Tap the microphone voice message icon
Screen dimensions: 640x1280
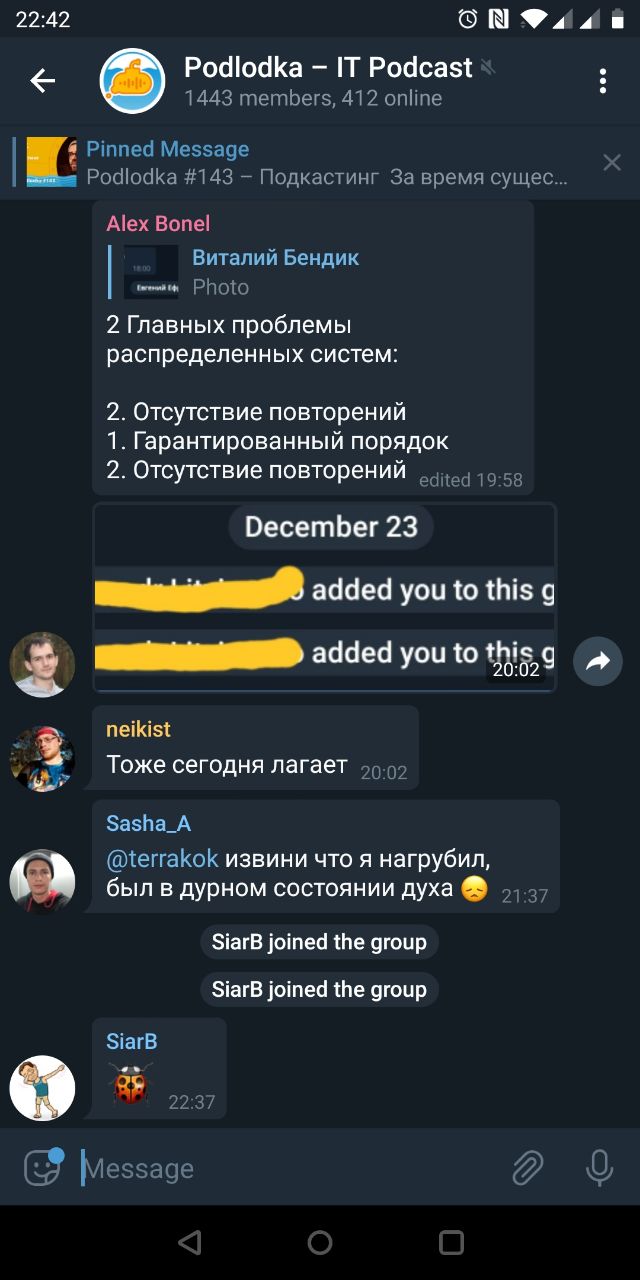click(x=599, y=1167)
